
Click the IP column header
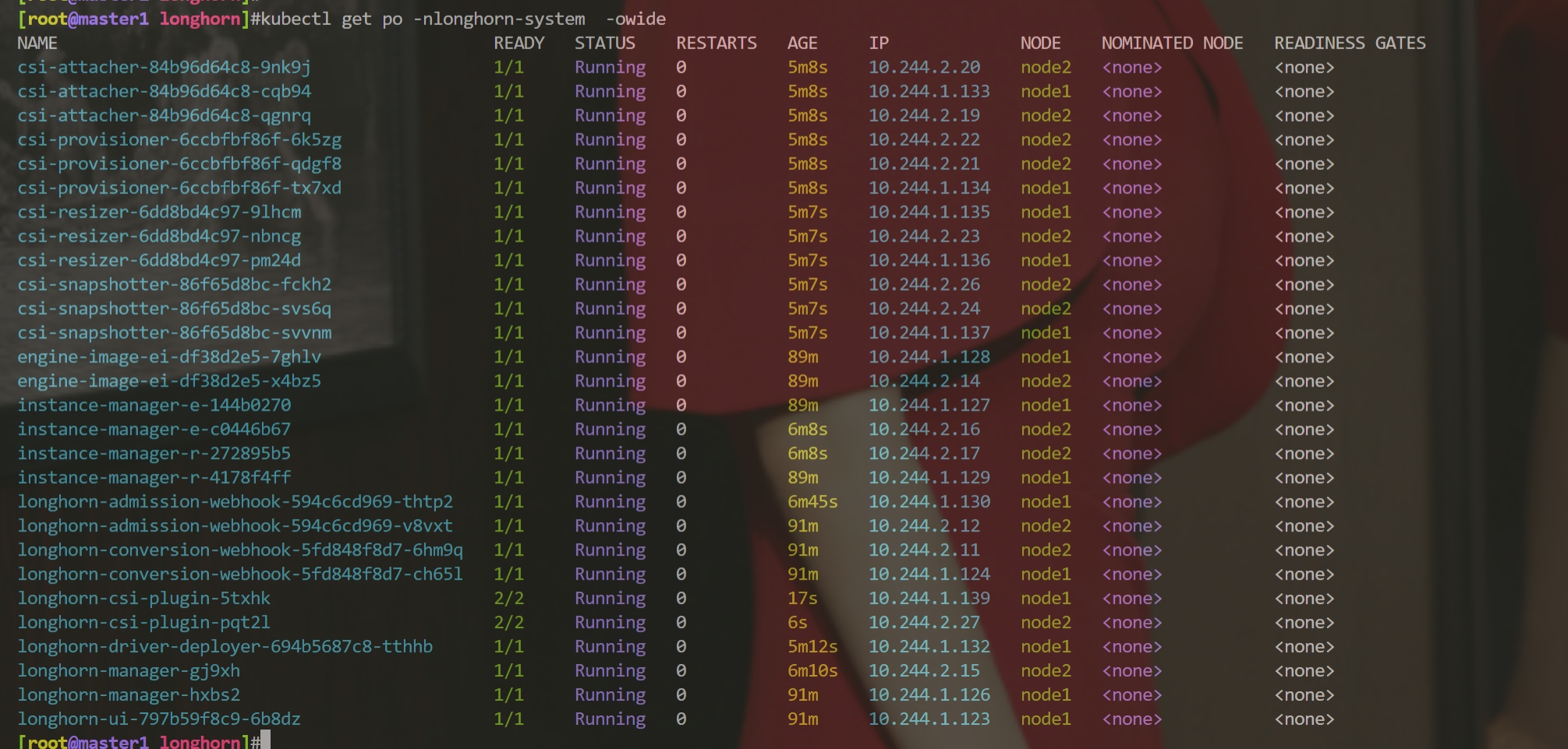(879, 44)
